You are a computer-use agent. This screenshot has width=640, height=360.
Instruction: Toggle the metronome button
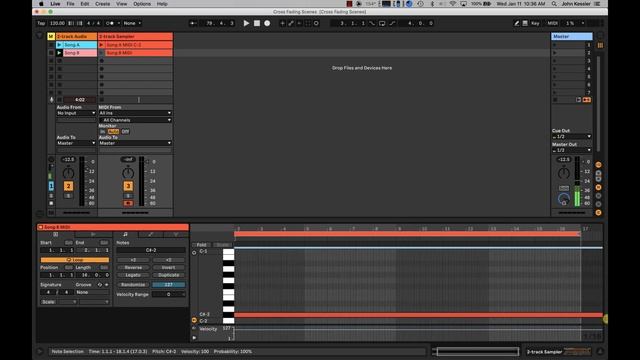110,23
